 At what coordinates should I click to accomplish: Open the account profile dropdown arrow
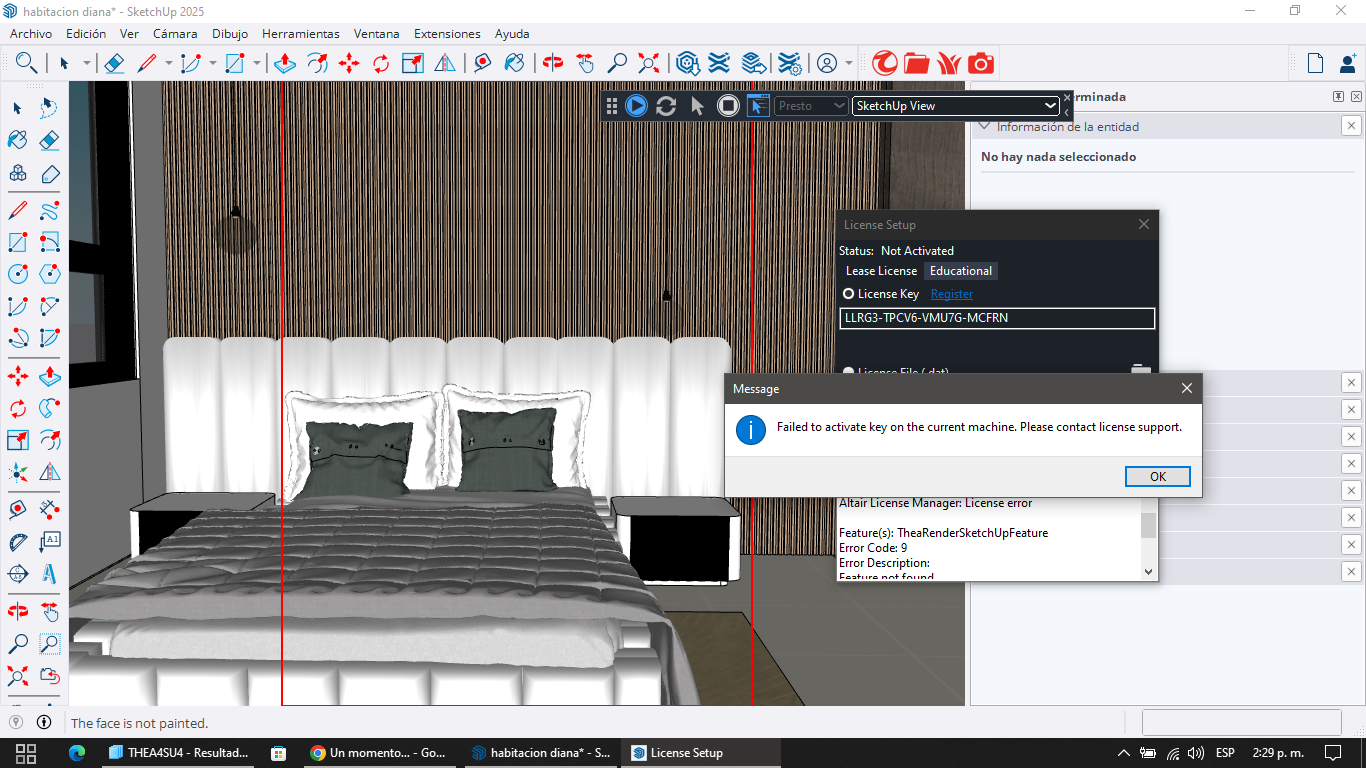(849, 63)
